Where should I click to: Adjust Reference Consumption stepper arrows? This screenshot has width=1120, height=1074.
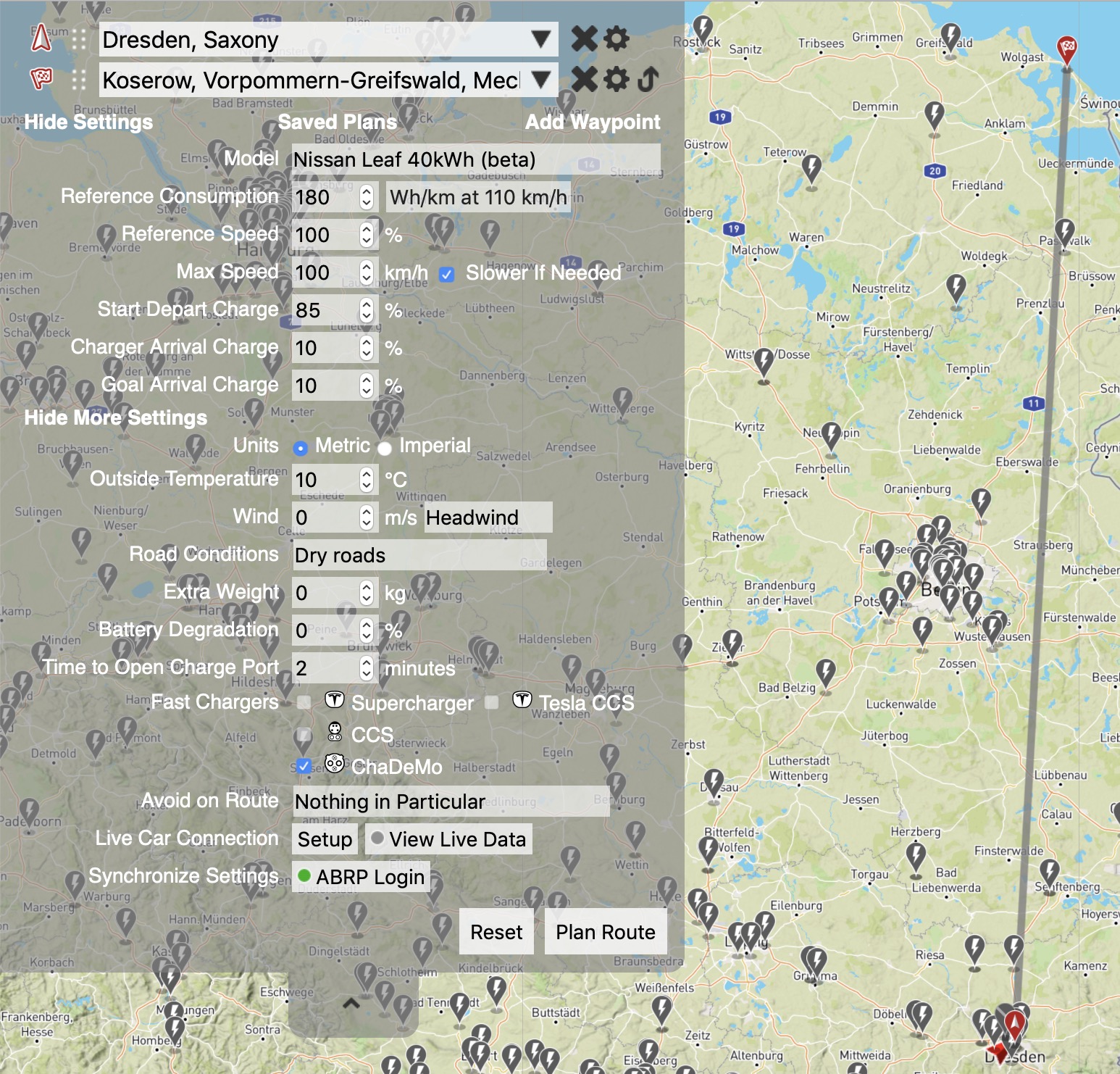tap(367, 197)
